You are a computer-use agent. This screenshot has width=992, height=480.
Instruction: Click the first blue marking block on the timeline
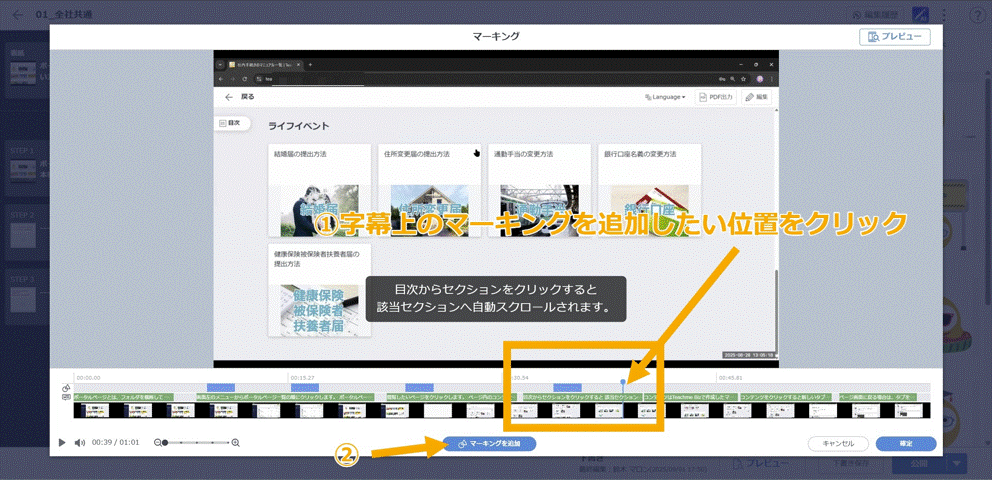[x=220, y=387]
